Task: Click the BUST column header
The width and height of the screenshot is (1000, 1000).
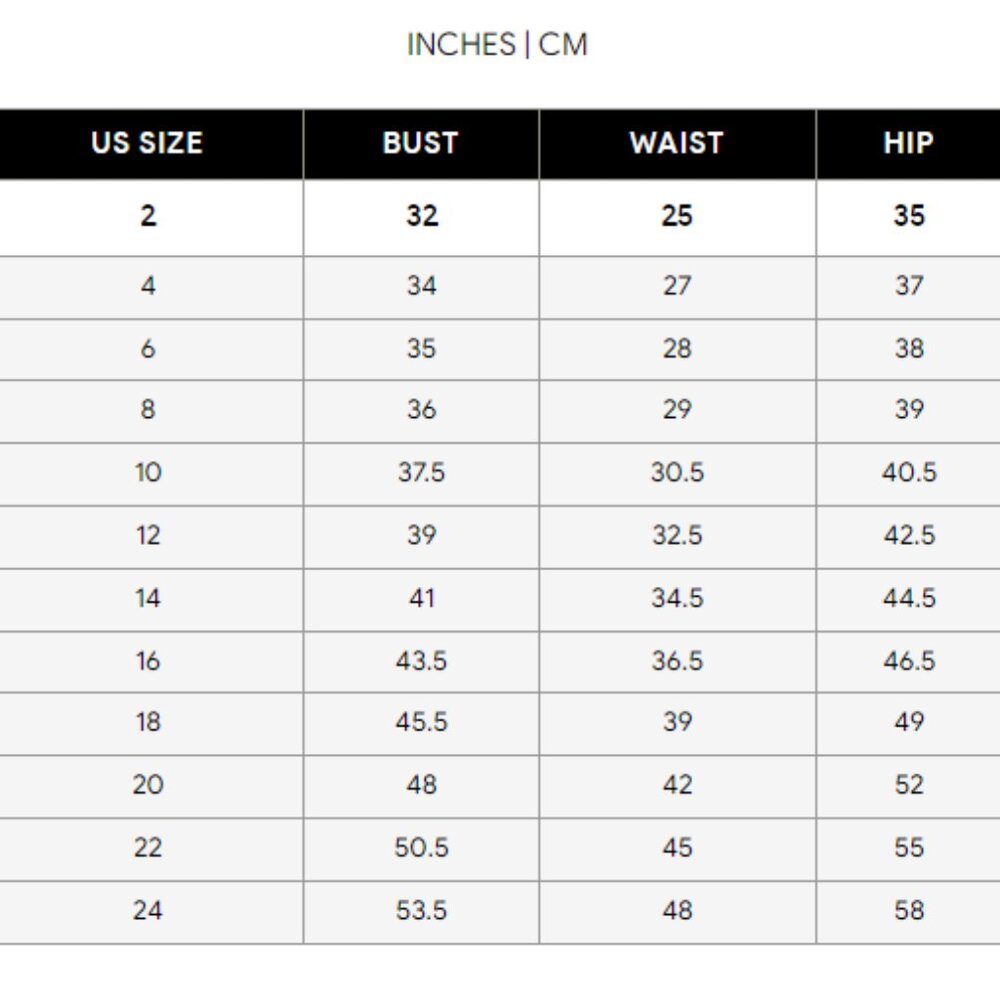Action: [x=420, y=143]
